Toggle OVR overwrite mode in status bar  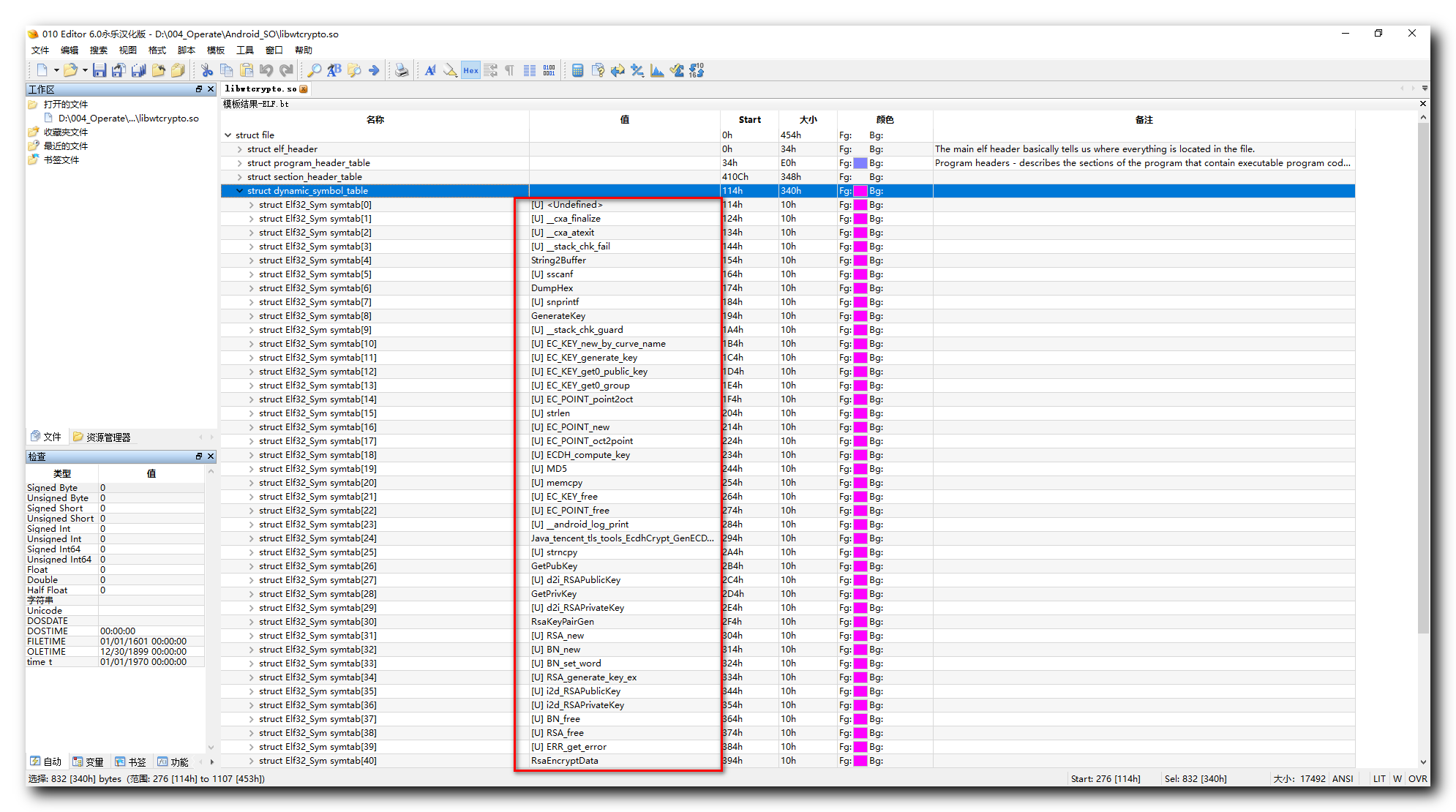coord(1417,778)
